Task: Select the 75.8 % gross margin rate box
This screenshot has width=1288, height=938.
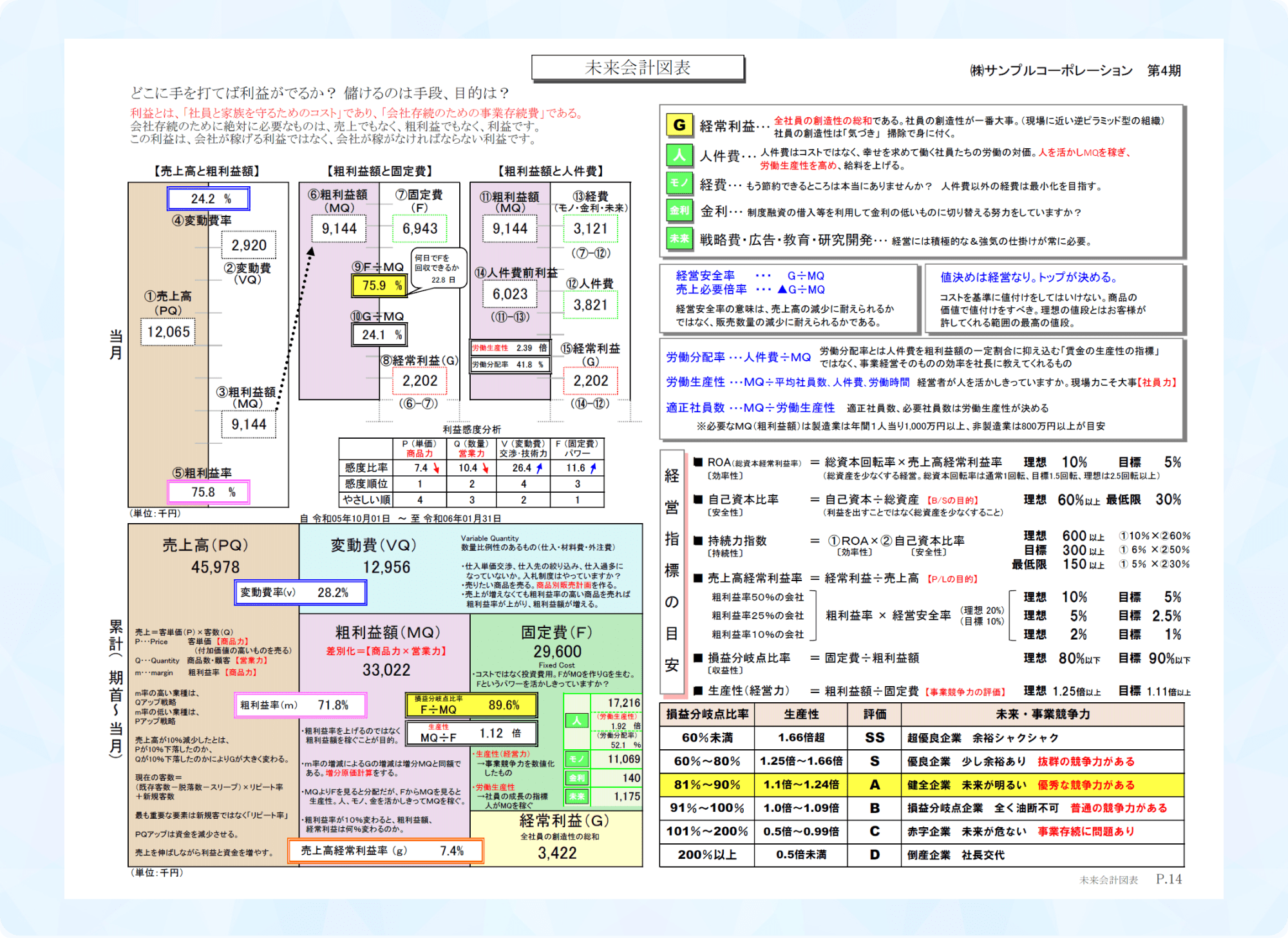Action: pyautogui.click(x=209, y=492)
